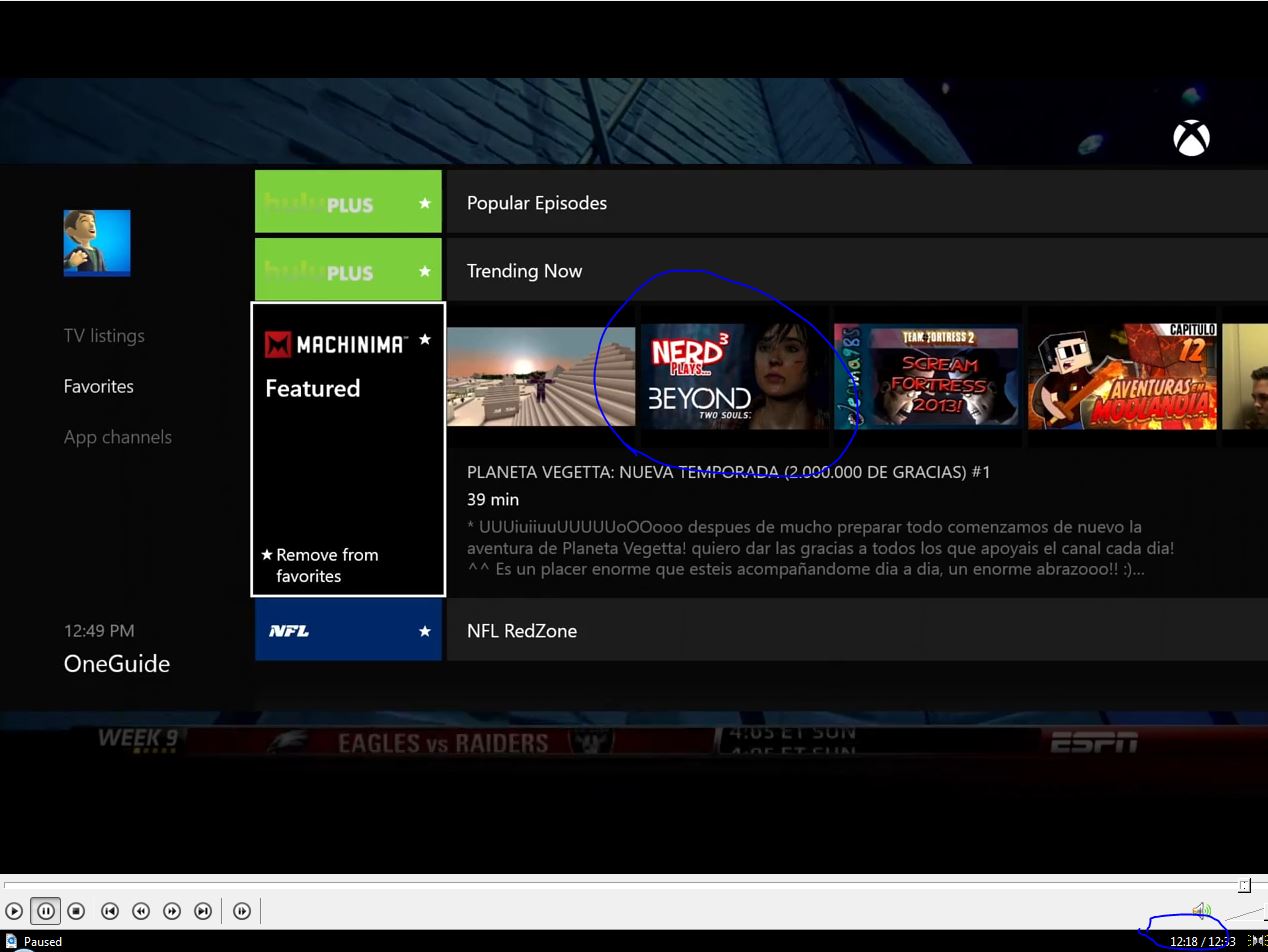The width and height of the screenshot is (1268, 952).
Task: Click the Stop button in player controls
Action: point(76,911)
